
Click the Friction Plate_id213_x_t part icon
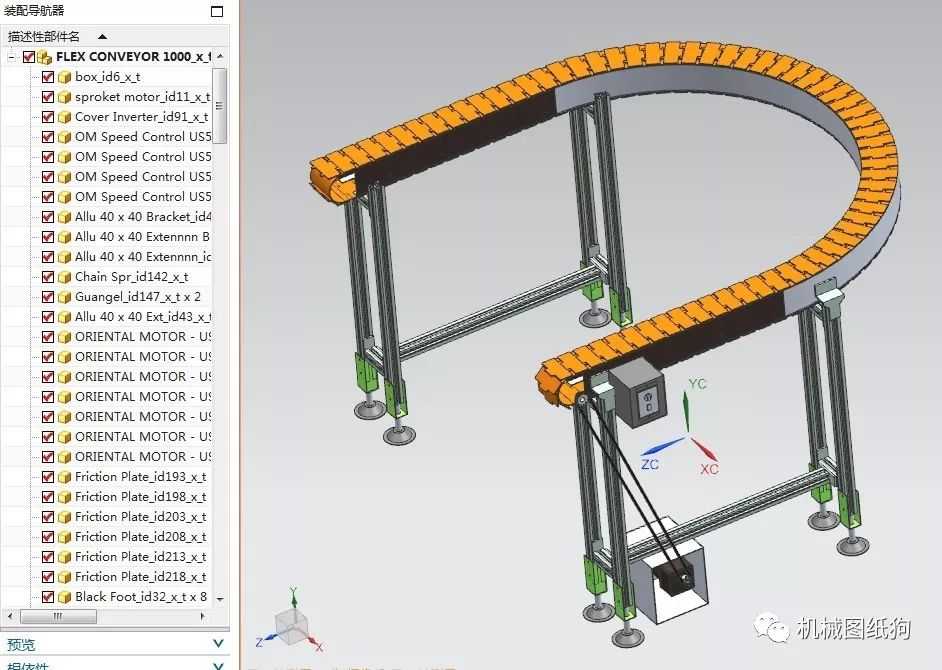click(x=64, y=557)
